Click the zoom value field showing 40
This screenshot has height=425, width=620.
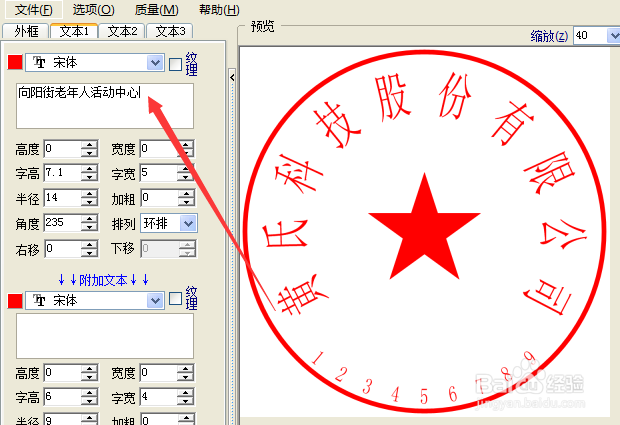coord(590,36)
